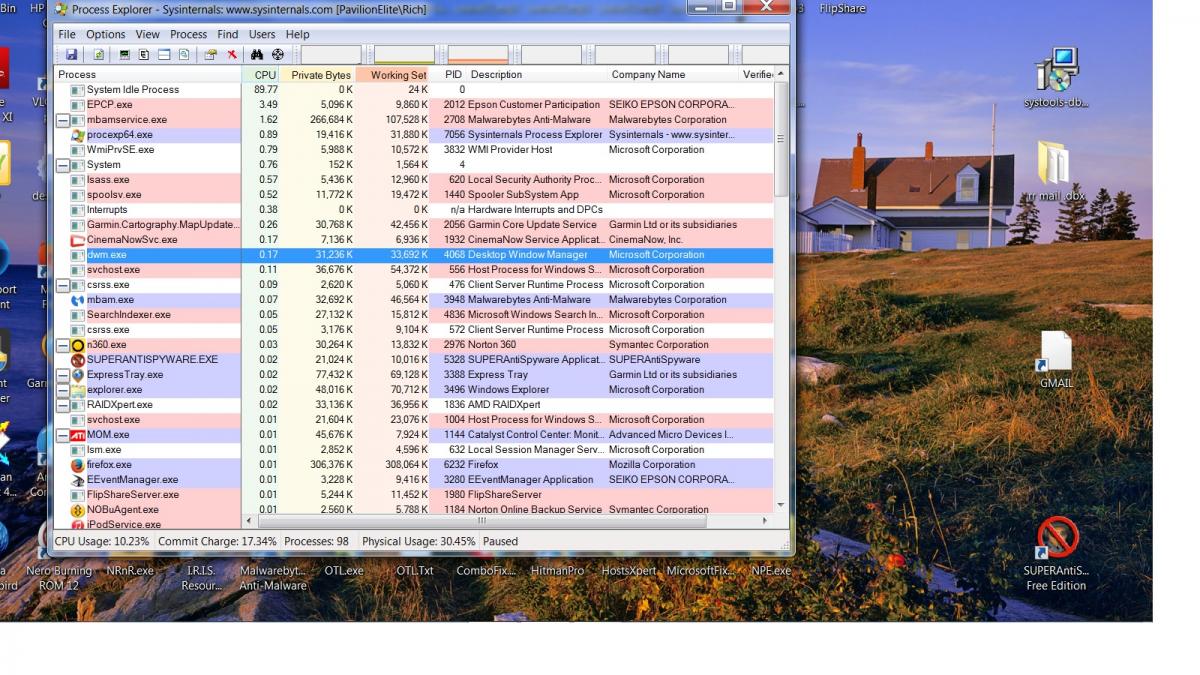The height and width of the screenshot is (675, 1200).
Task: Open the Options menu
Action: (105, 34)
